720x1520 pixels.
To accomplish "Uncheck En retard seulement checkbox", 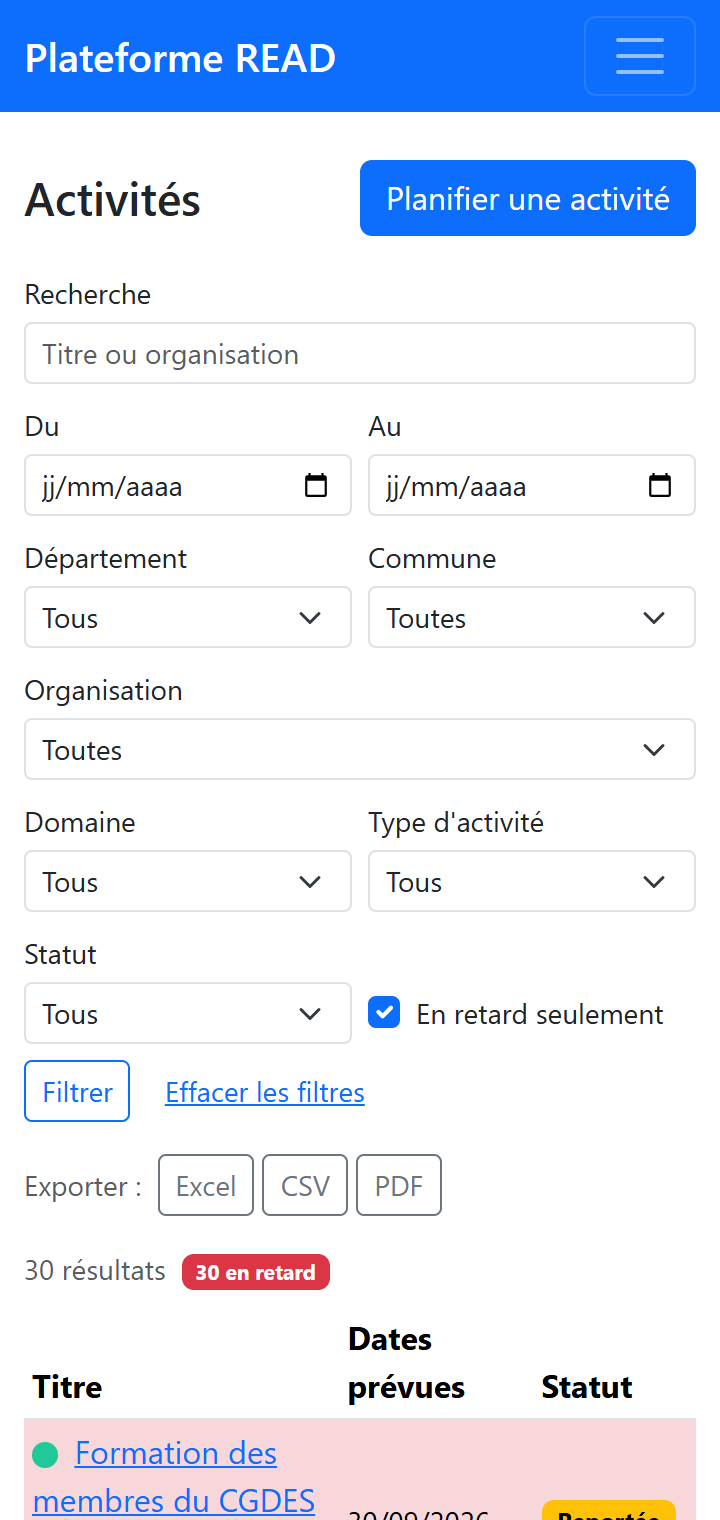I will tap(385, 1013).
